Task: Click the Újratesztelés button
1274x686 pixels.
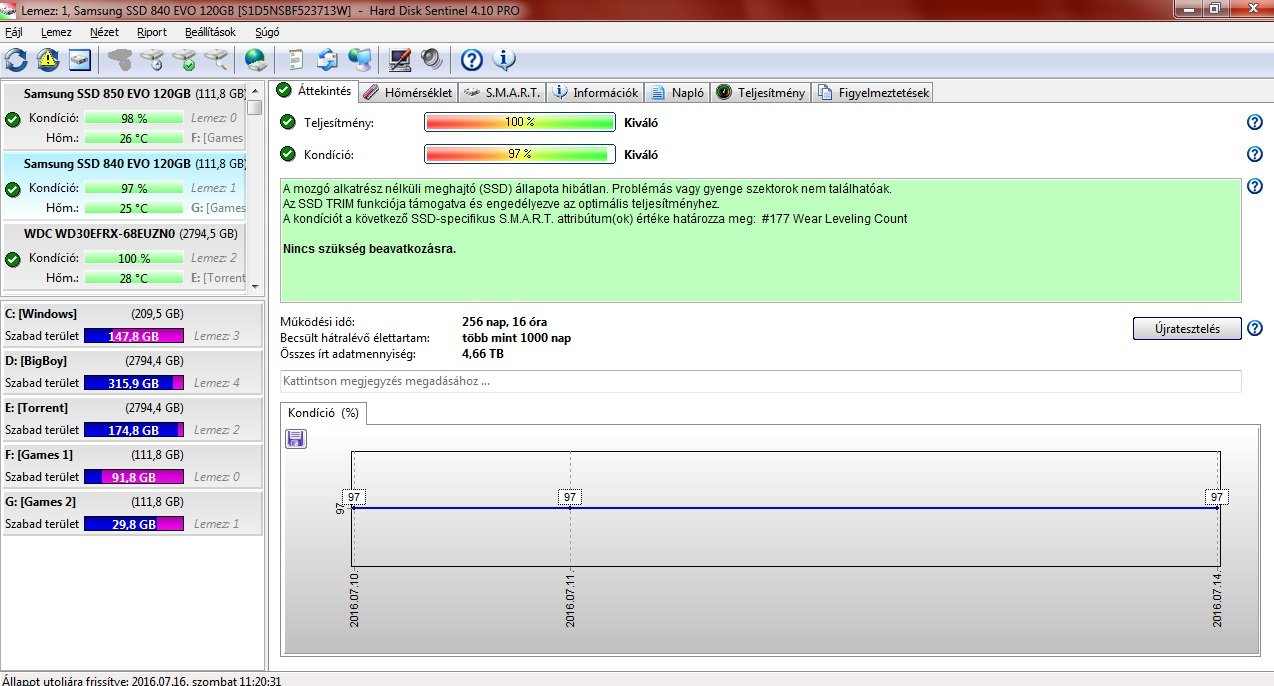Action: [1187, 328]
